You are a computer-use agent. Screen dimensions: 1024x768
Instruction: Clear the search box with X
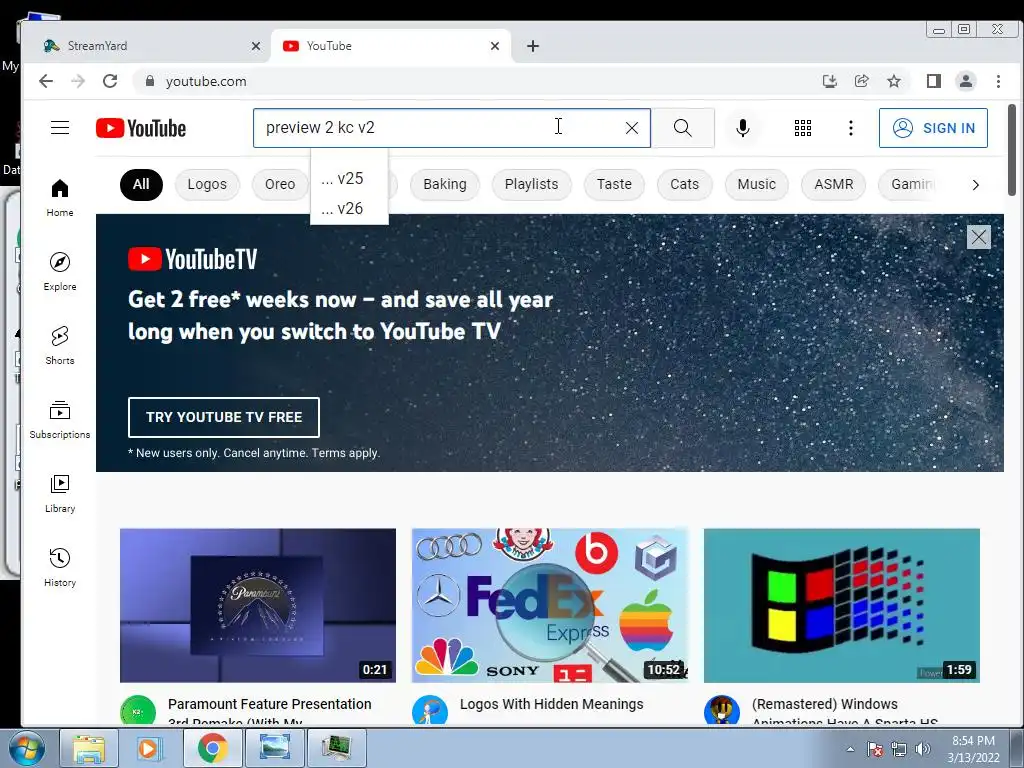(x=632, y=128)
